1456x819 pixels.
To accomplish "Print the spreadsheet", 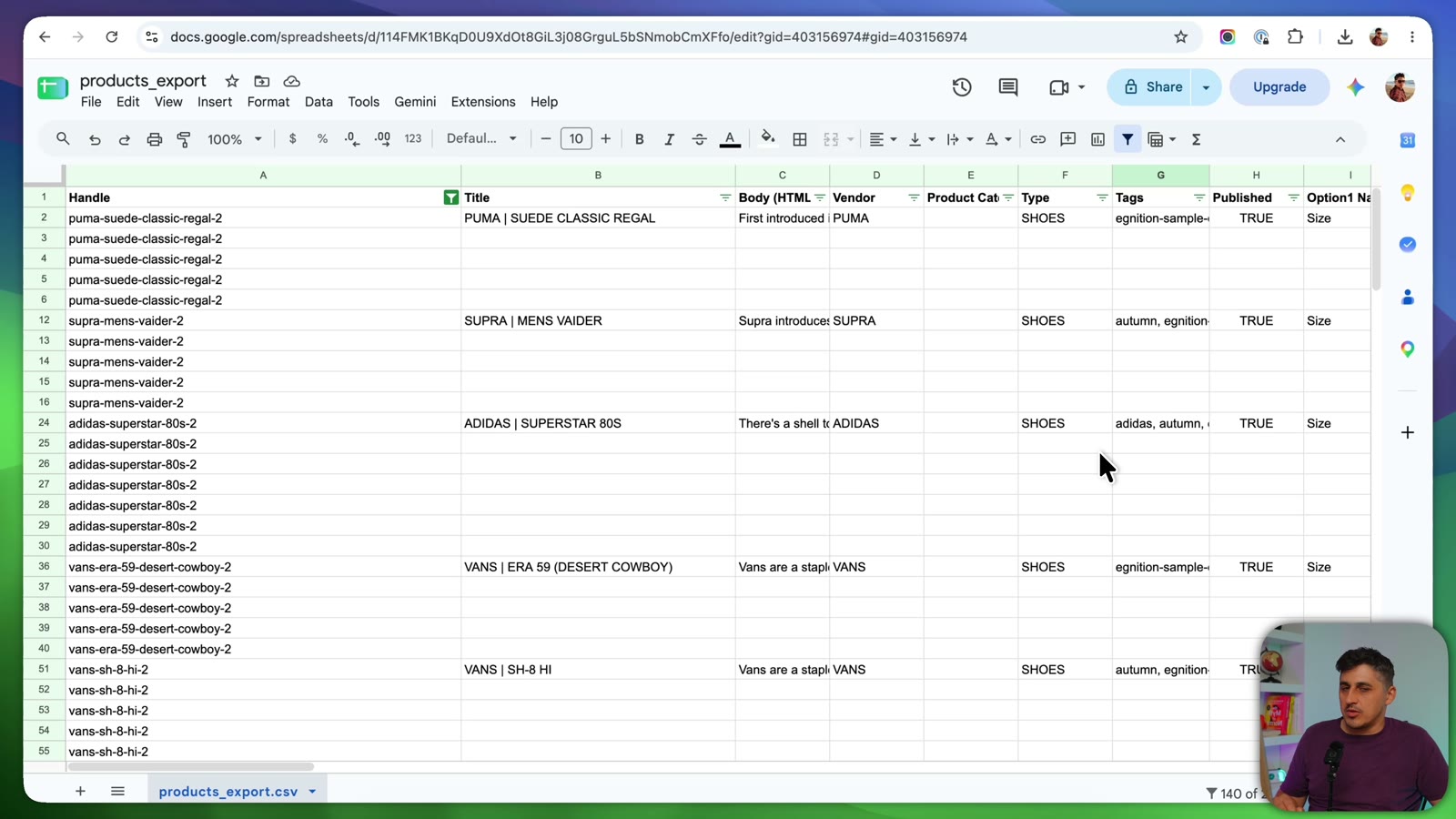I will [x=155, y=139].
